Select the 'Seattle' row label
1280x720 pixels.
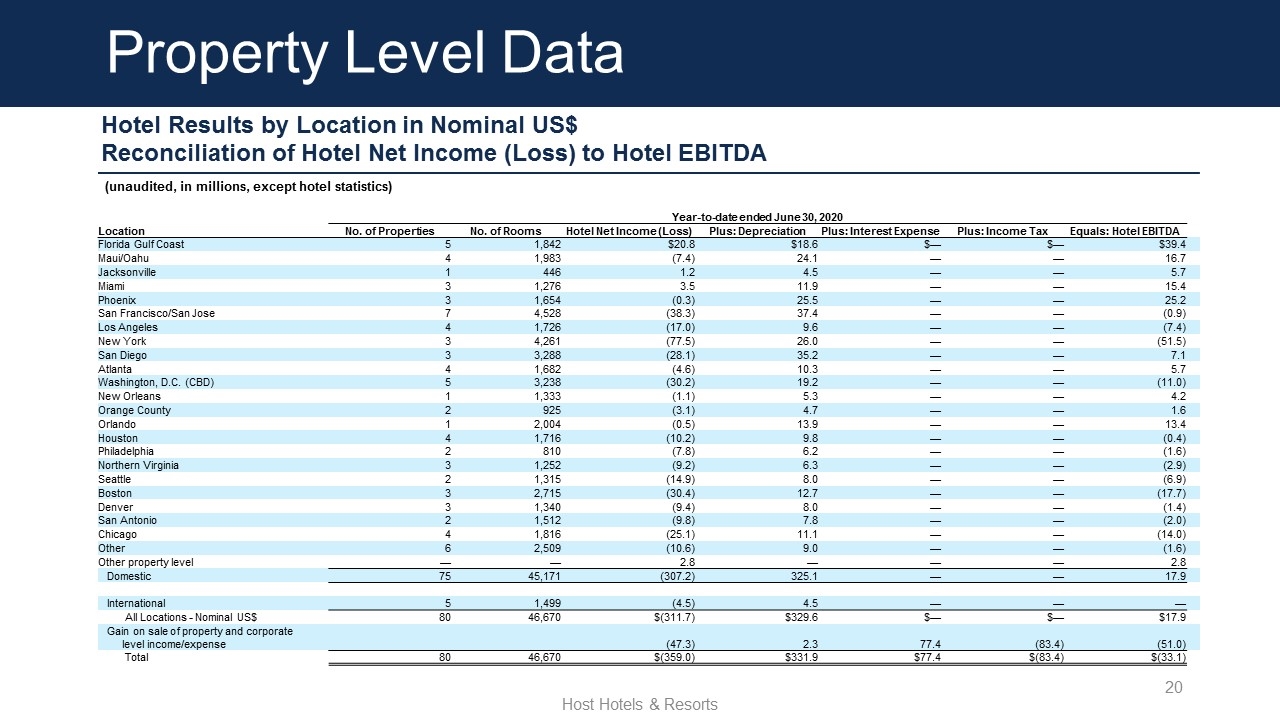coord(114,479)
